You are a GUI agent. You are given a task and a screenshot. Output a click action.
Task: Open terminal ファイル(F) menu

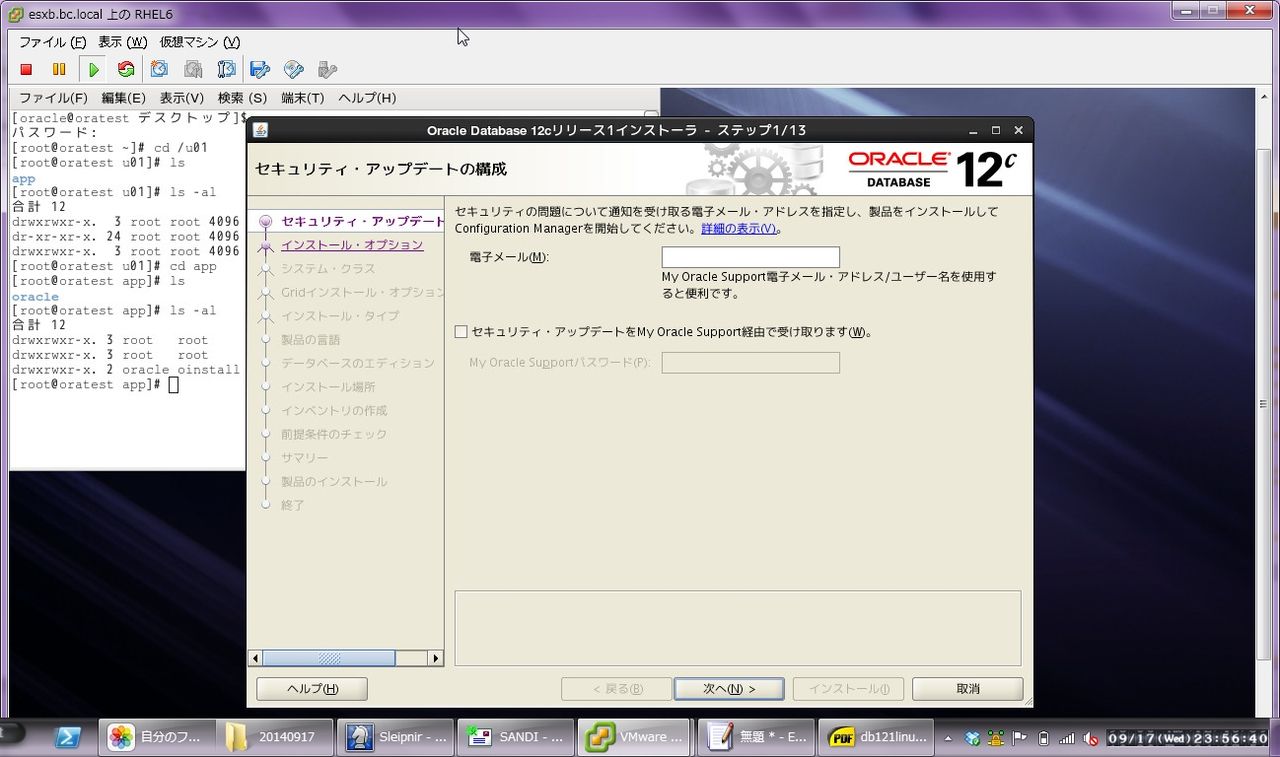click(53, 98)
